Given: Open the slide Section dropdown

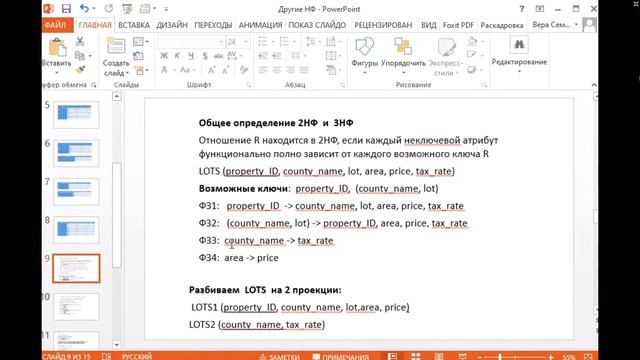Looking at the screenshot, I should pos(141,70).
